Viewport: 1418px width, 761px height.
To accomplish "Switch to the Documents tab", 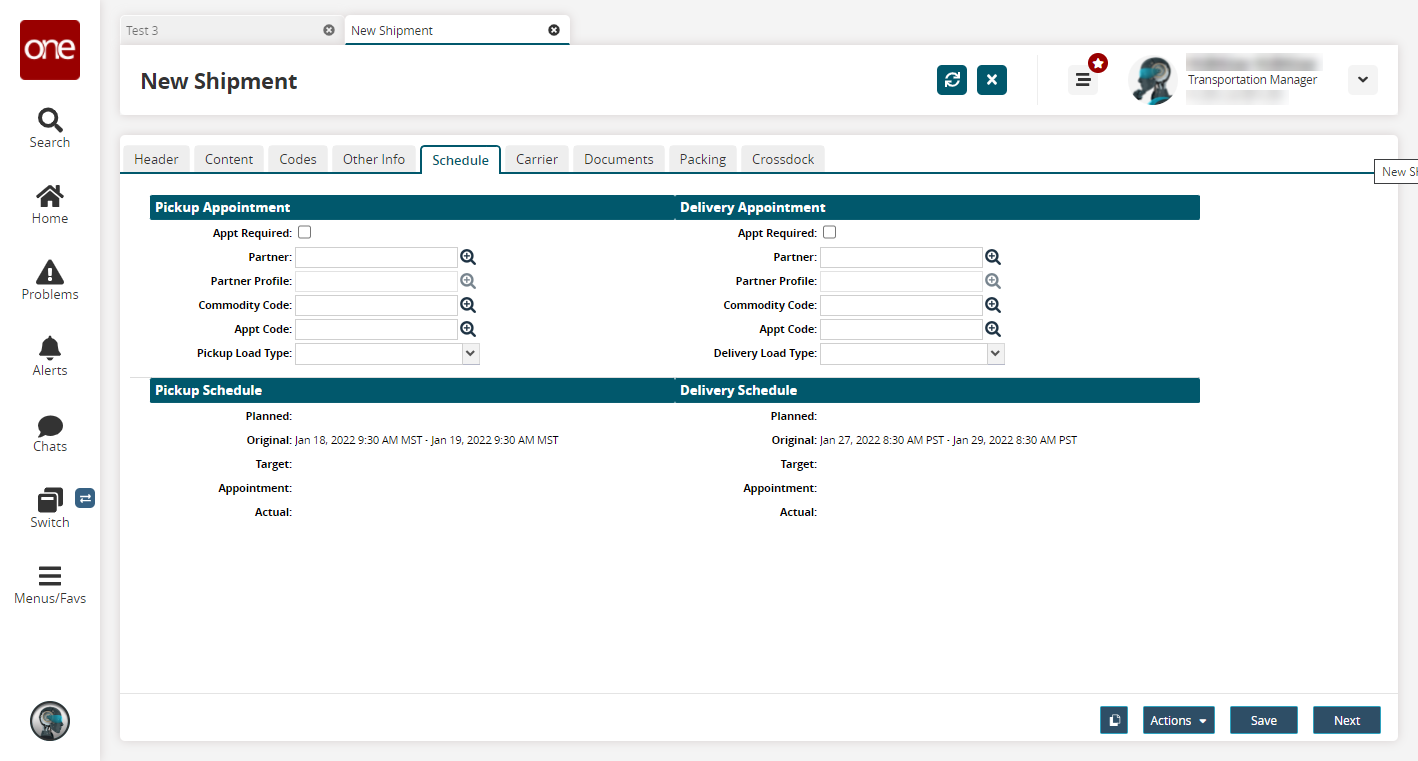I will coord(618,159).
